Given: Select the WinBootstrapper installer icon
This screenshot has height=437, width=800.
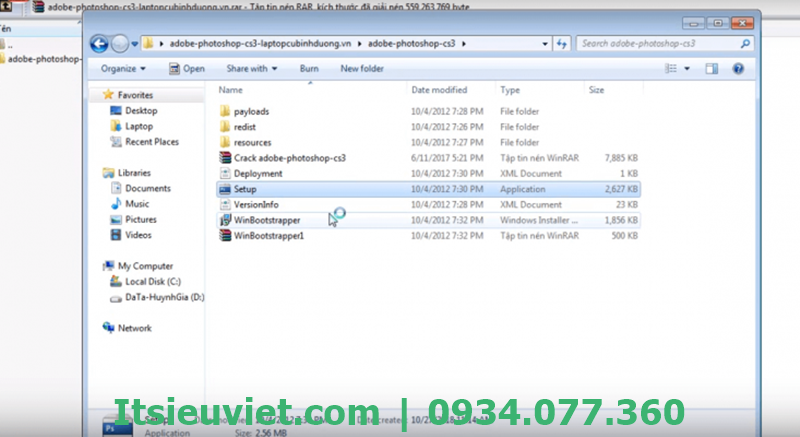Looking at the screenshot, I should tap(225, 220).
